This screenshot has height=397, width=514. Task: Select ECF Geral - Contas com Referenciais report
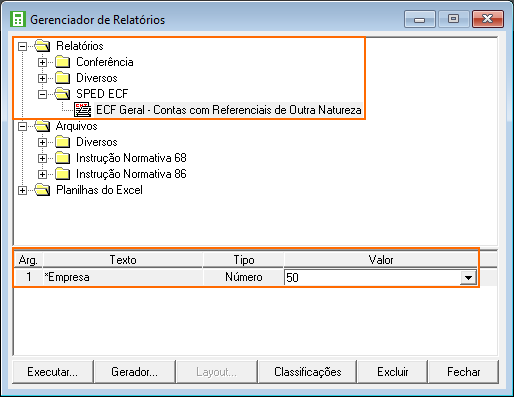pyautogui.click(x=229, y=110)
